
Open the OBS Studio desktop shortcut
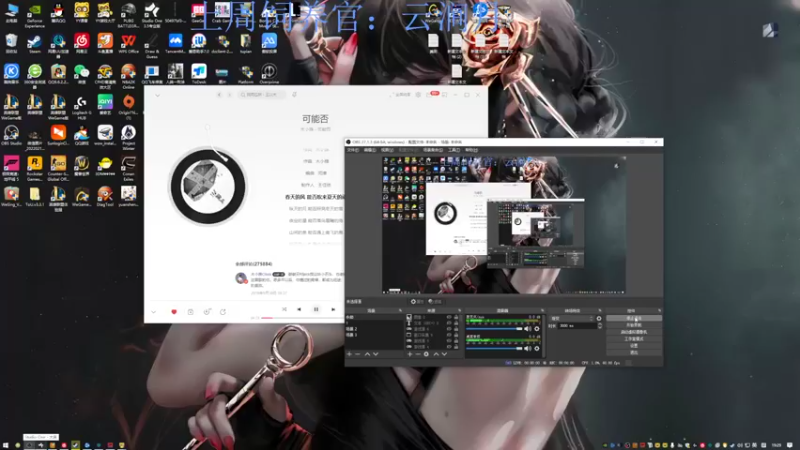click(11, 135)
